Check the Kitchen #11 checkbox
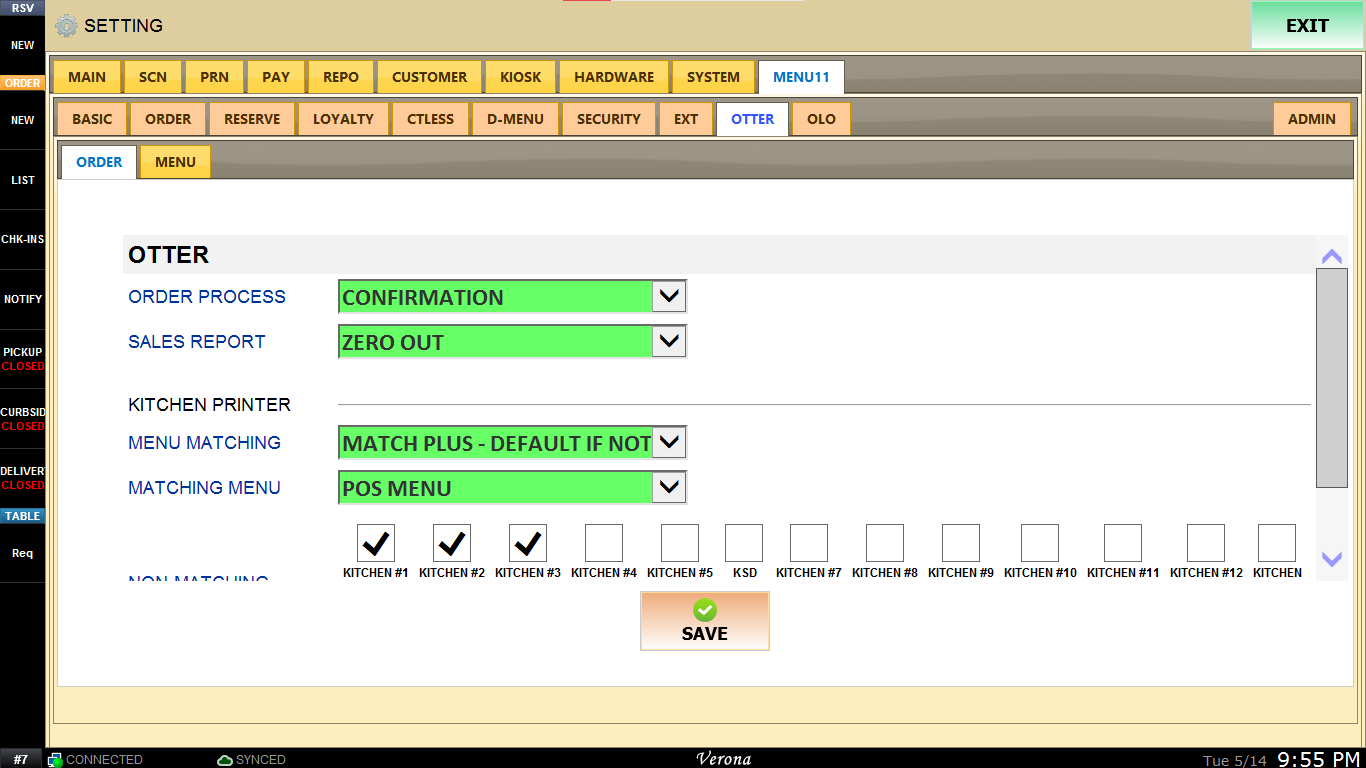The height and width of the screenshot is (768, 1366). 1123,543
